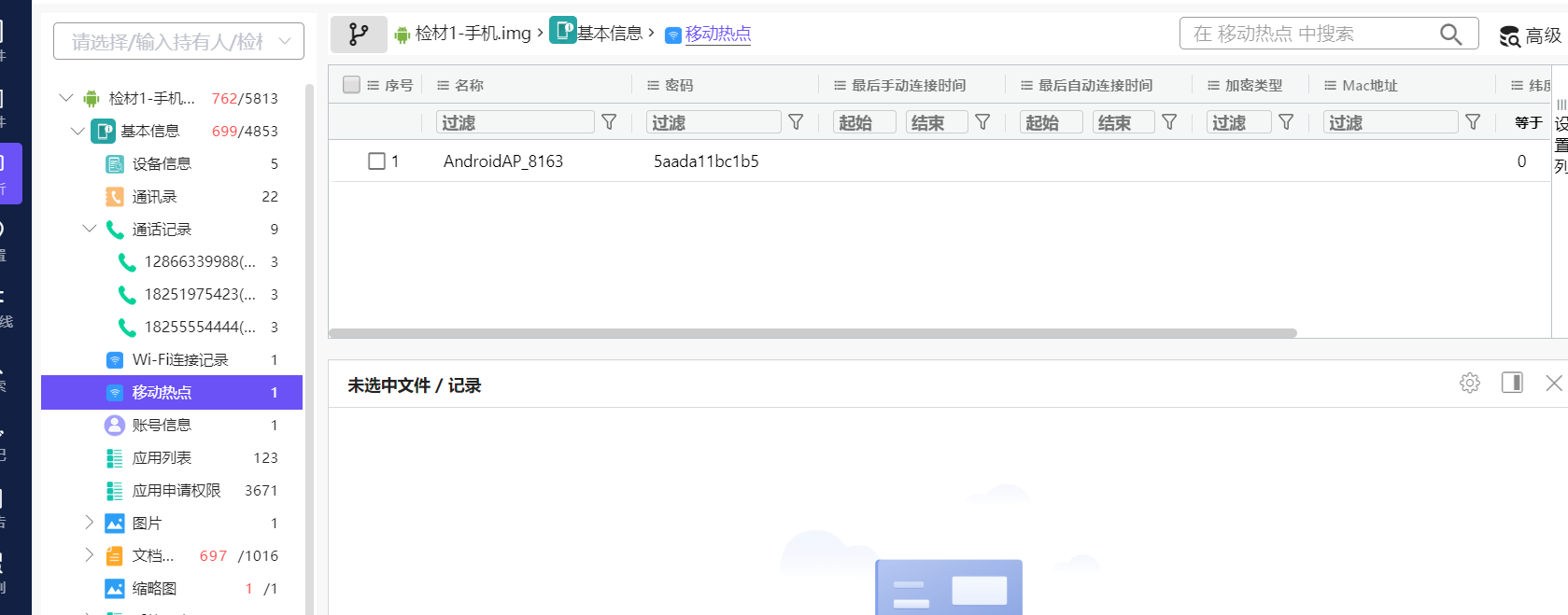Screen dimensions: 1568x615
Task: Click filter funnel for 加密类型 column
Action: click(1286, 122)
